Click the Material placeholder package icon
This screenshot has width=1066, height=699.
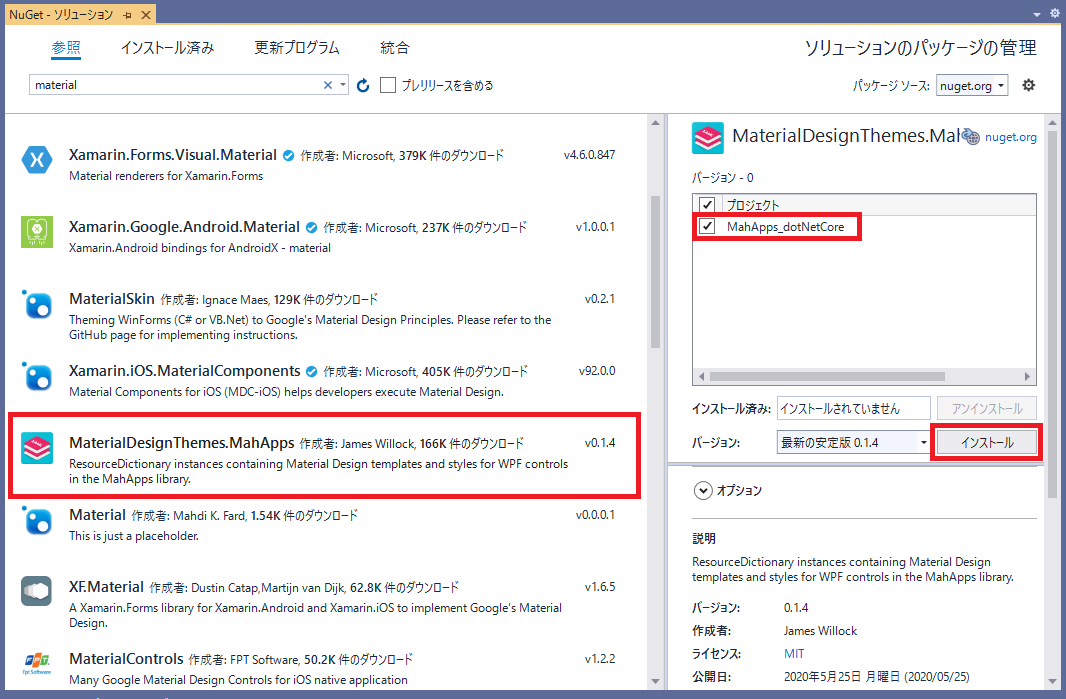coord(37,521)
